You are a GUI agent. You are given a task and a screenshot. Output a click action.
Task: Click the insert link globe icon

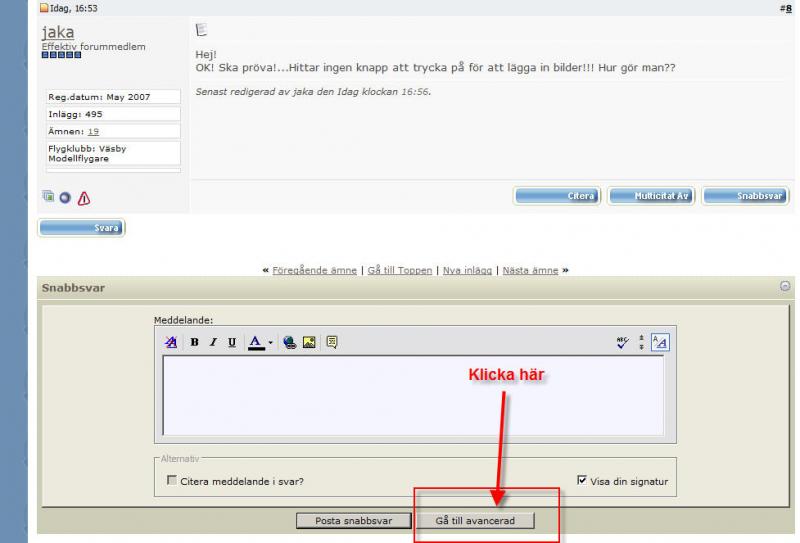pyautogui.click(x=290, y=342)
